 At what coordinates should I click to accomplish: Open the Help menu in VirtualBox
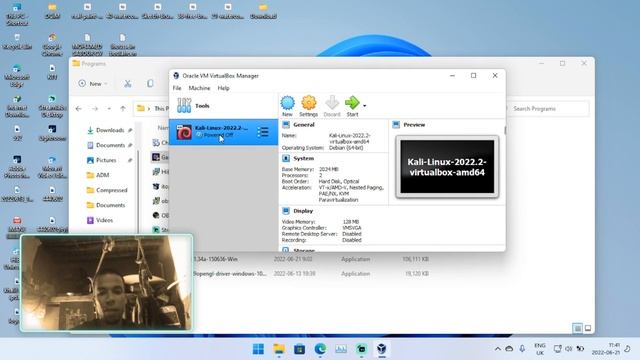[223, 88]
